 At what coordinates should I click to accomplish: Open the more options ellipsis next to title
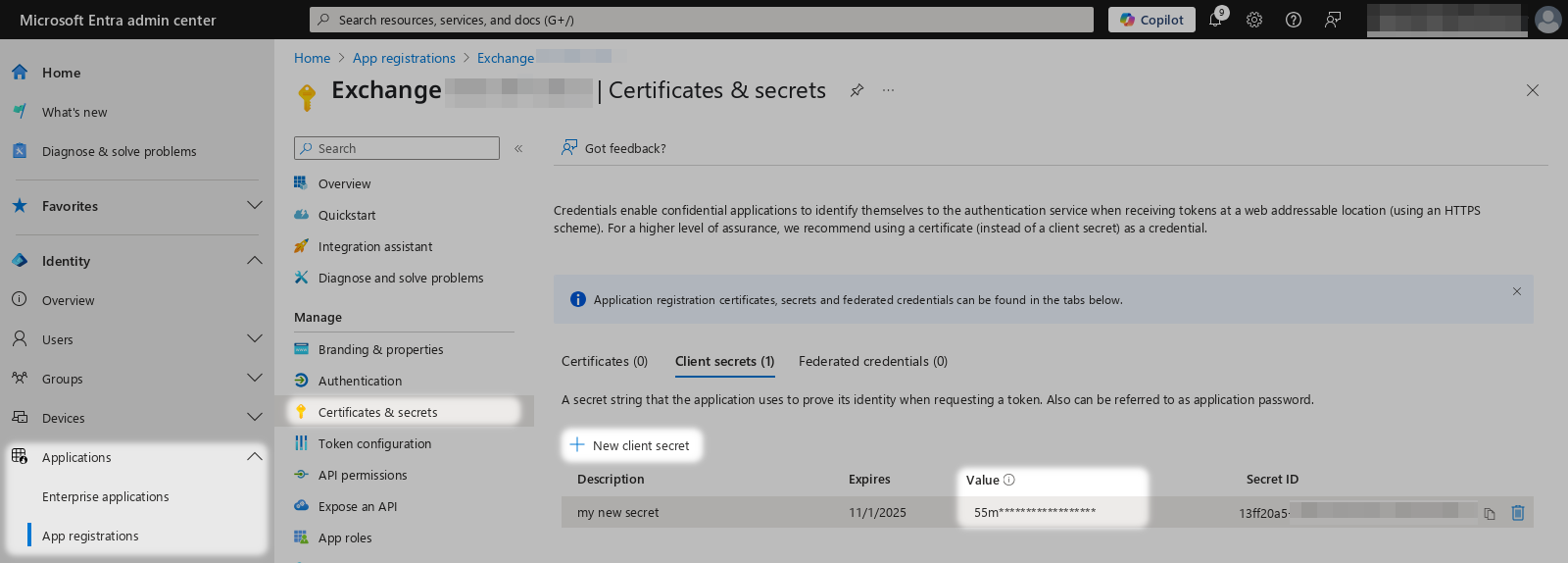(x=888, y=90)
